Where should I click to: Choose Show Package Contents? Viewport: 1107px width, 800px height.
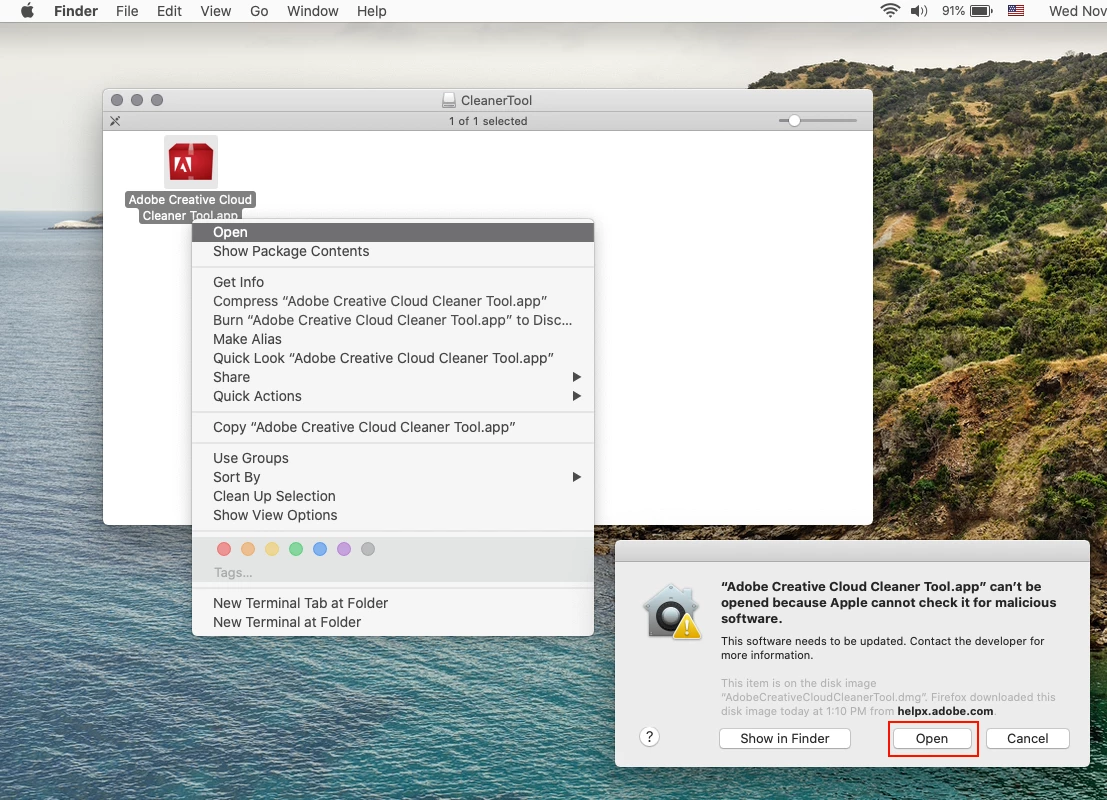(393, 251)
